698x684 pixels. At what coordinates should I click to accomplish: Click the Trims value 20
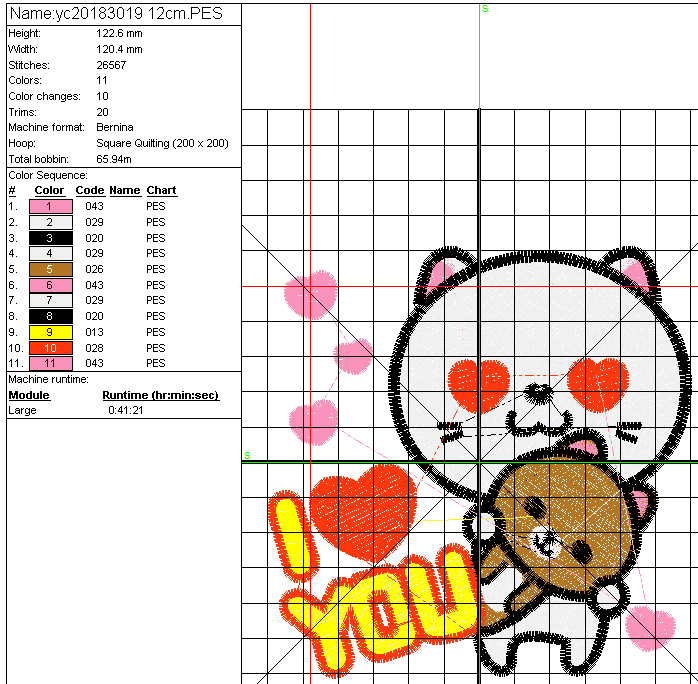(x=102, y=112)
